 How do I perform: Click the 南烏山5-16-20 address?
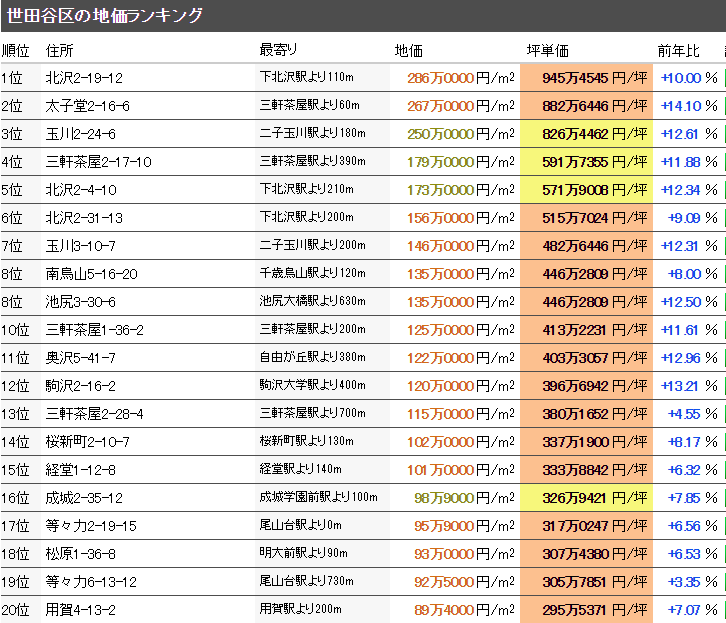click(91, 274)
